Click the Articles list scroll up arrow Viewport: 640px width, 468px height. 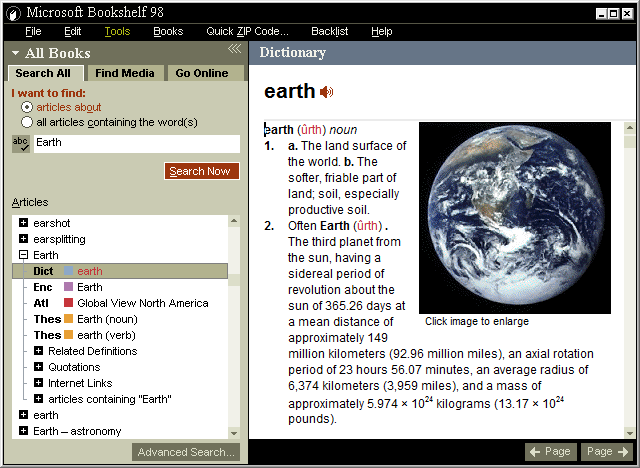click(x=234, y=221)
